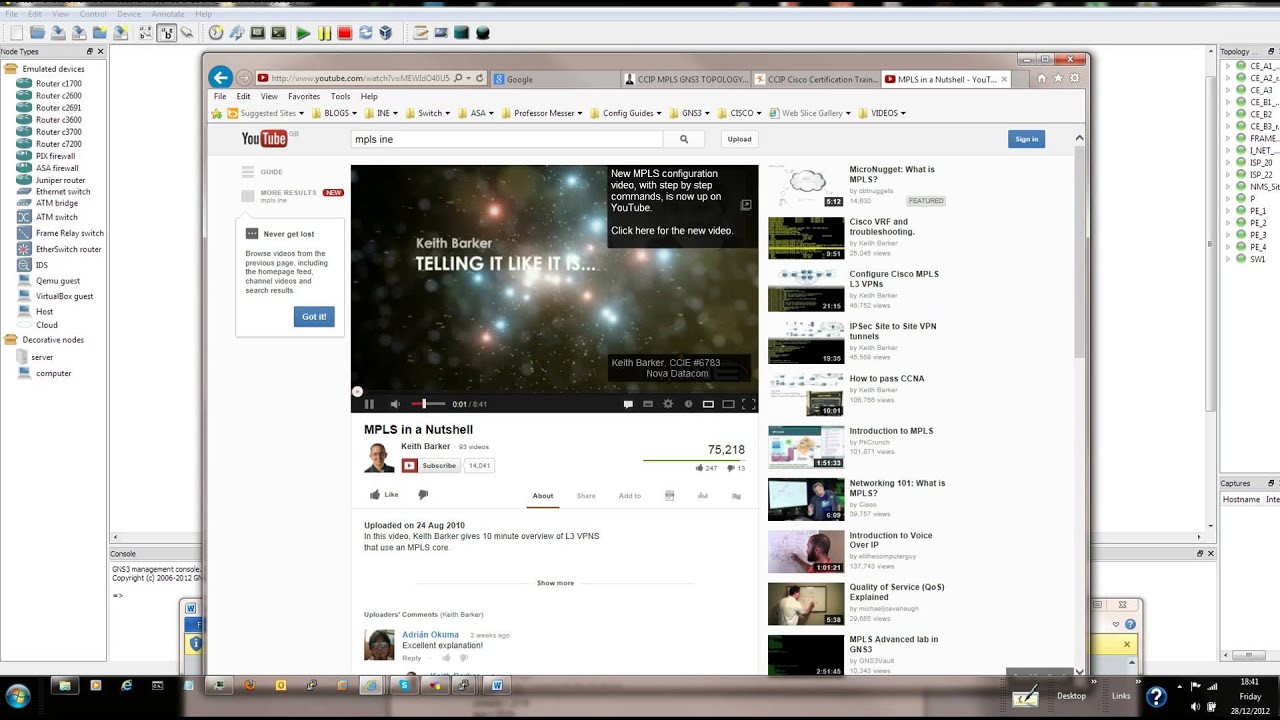Draw rectangle icon in GNS3 toolbar
The image size is (1280, 720).
[x=461, y=33]
